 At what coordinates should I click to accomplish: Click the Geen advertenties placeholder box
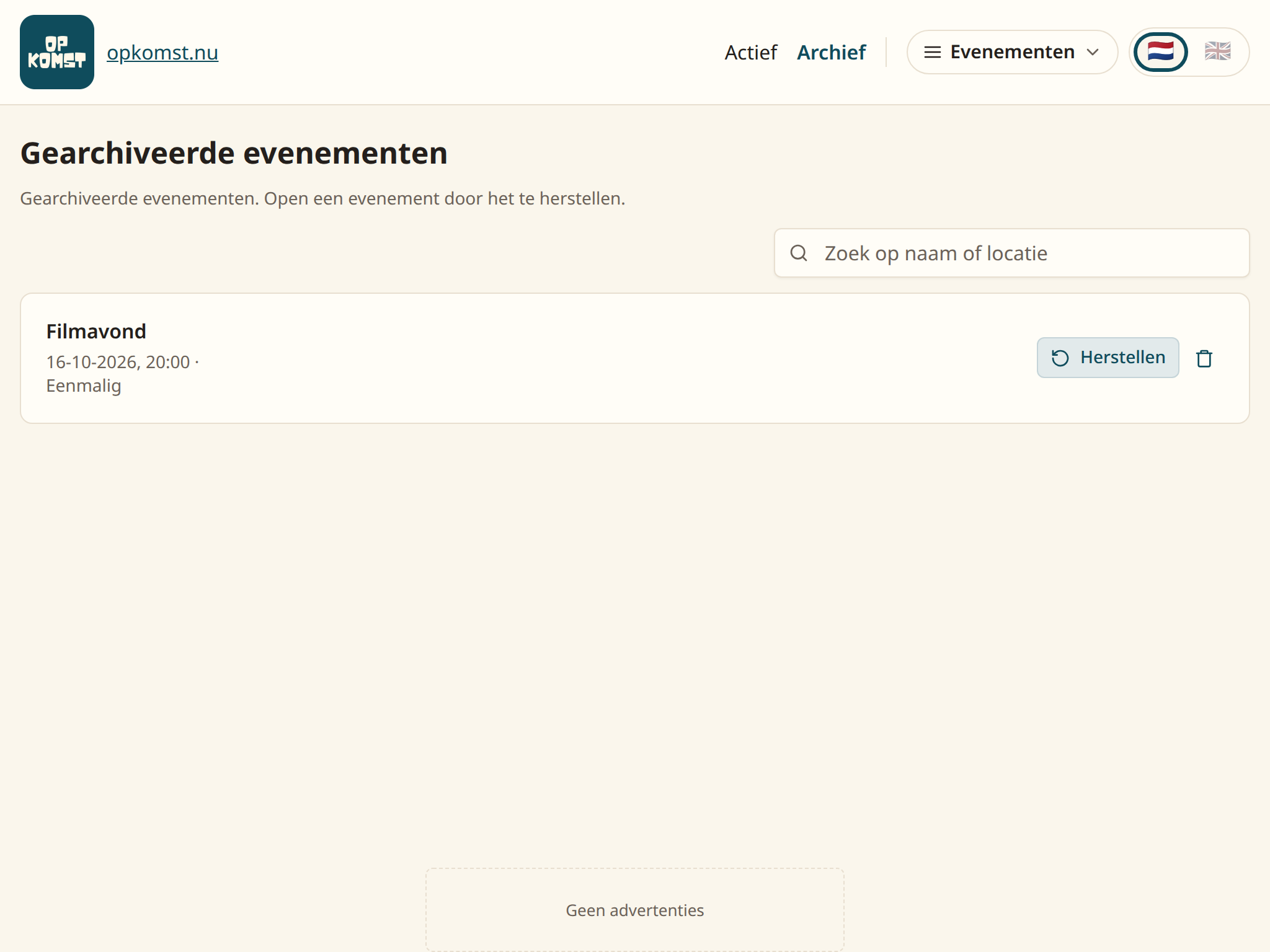point(635,910)
